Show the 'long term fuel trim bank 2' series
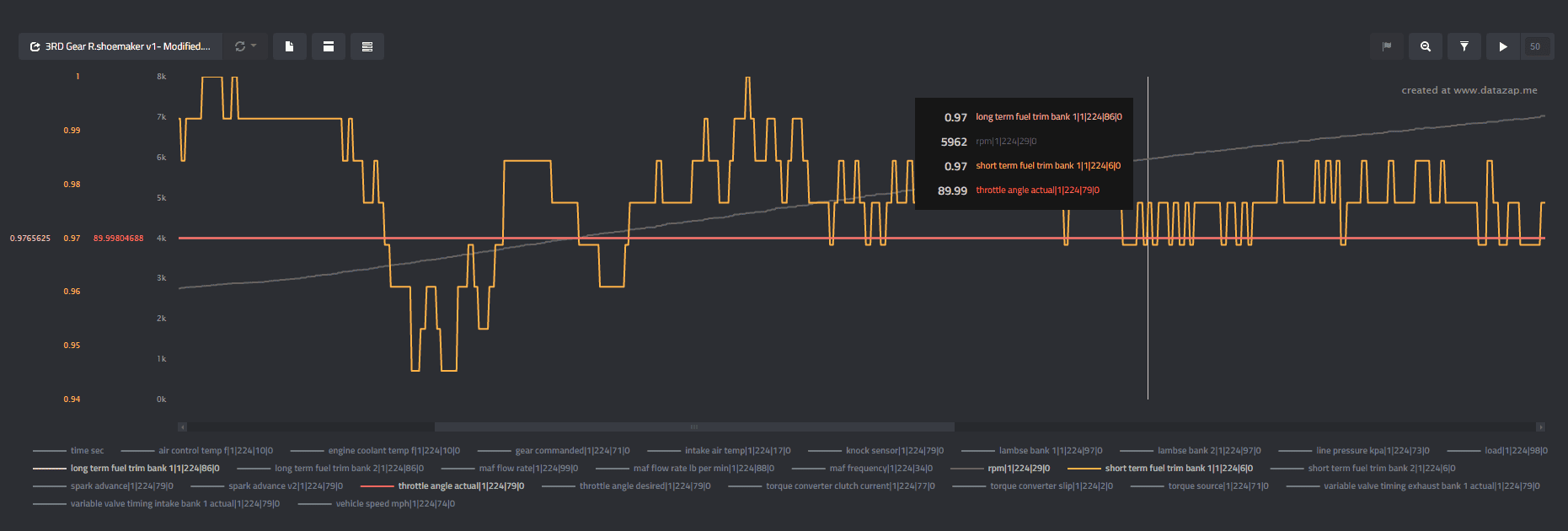Screen dimensions: 1568x531 (x=330, y=469)
